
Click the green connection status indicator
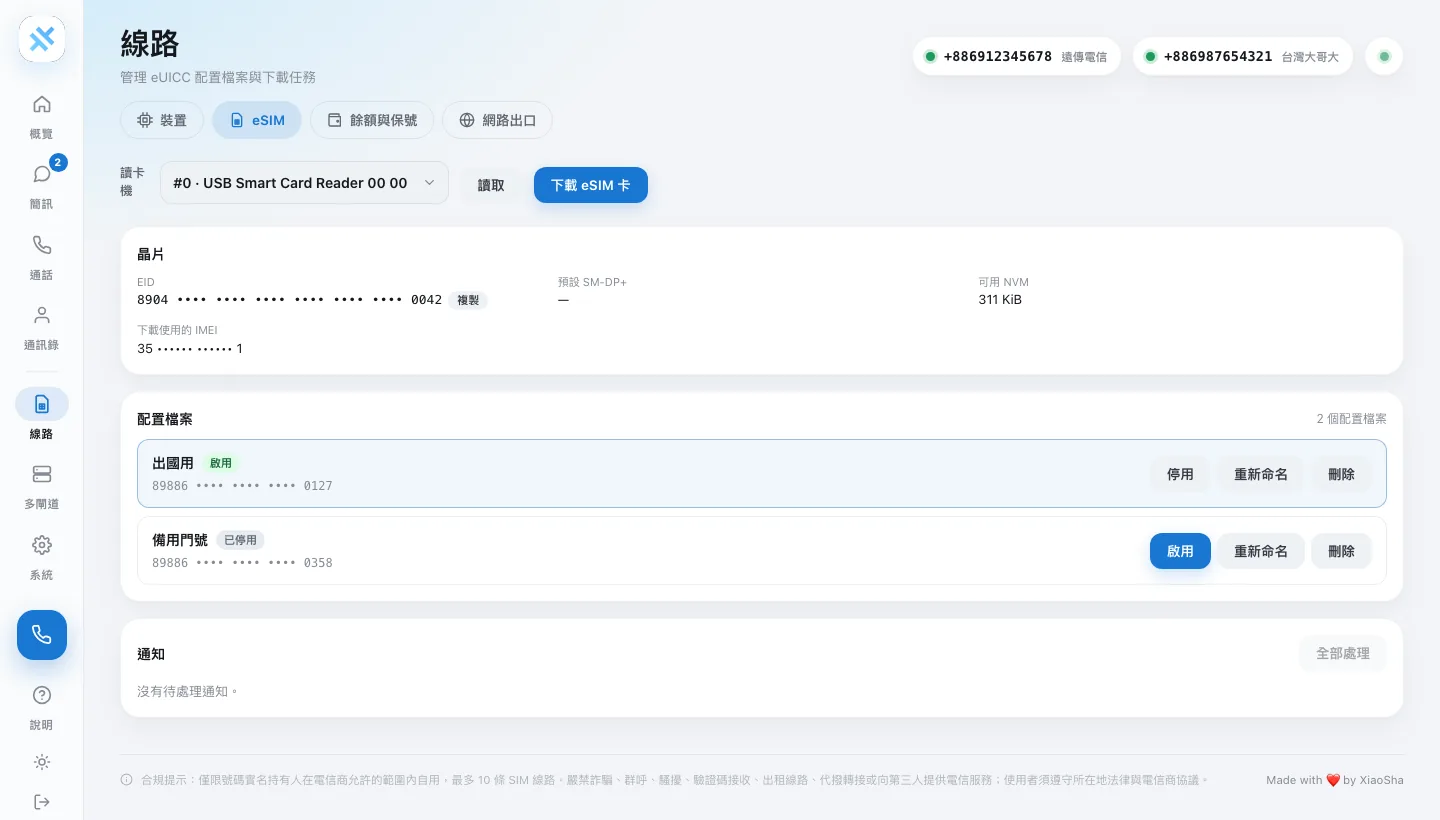pyautogui.click(x=1384, y=57)
